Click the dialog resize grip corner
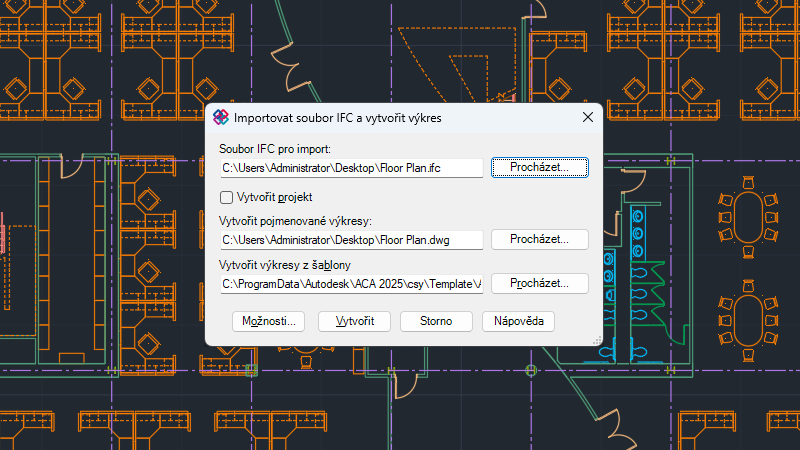This screenshot has width=800, height=450. click(598, 342)
